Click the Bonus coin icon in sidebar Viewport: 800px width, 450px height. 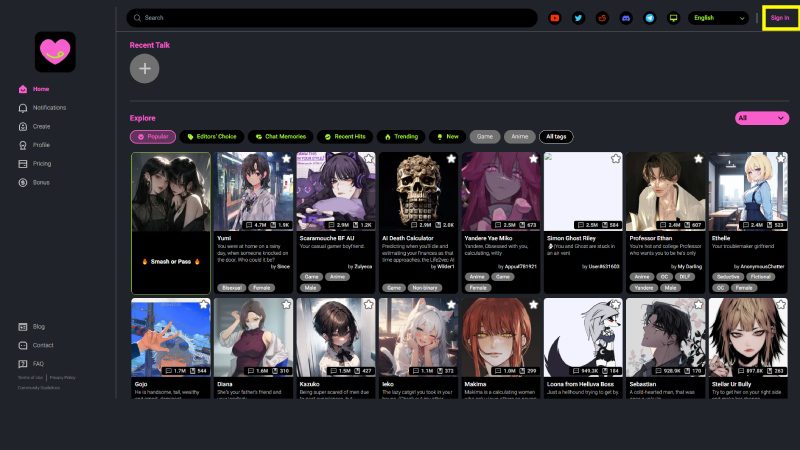[x=22, y=183]
